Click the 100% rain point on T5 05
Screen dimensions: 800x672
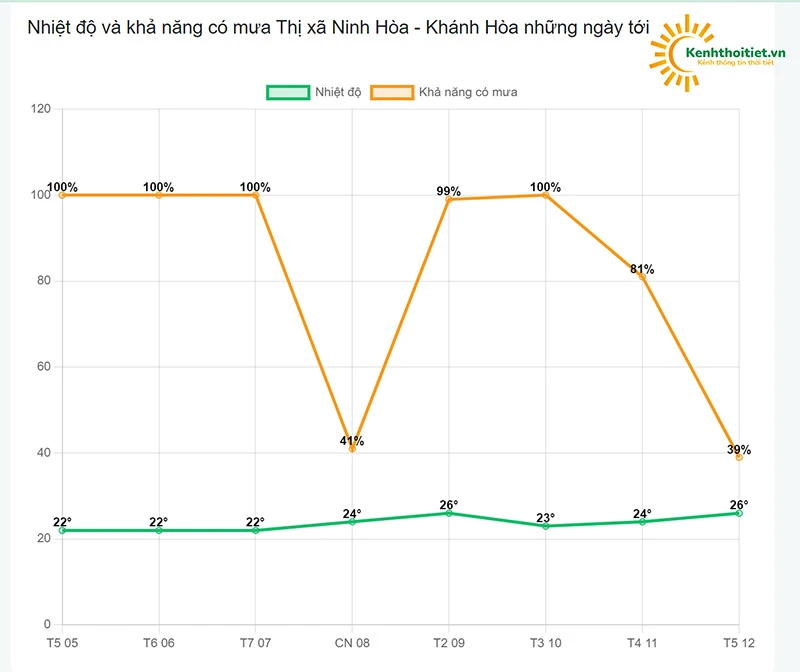pyautogui.click(x=62, y=195)
